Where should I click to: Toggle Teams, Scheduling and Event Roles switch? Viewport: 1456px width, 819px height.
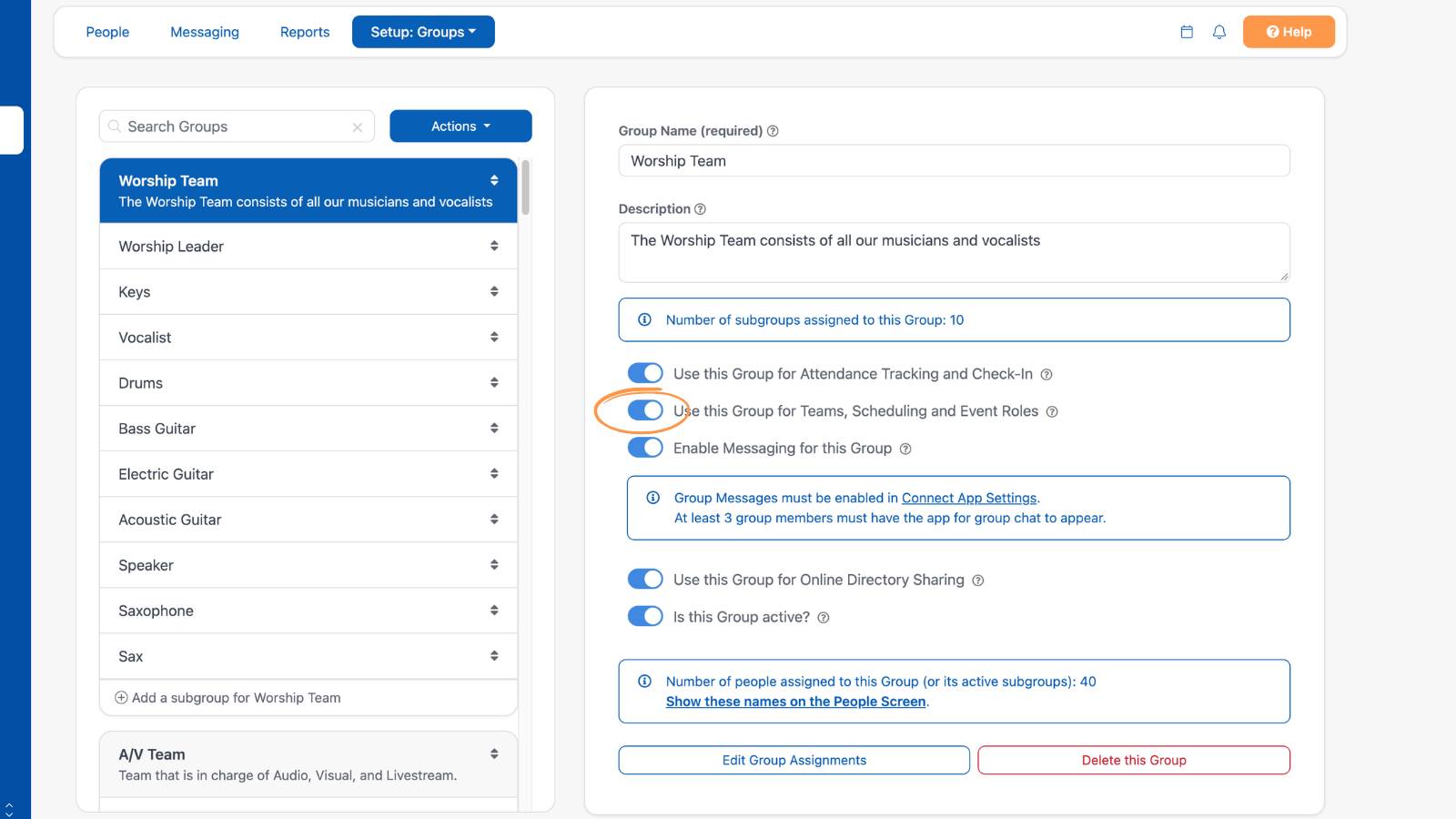pyautogui.click(x=645, y=410)
